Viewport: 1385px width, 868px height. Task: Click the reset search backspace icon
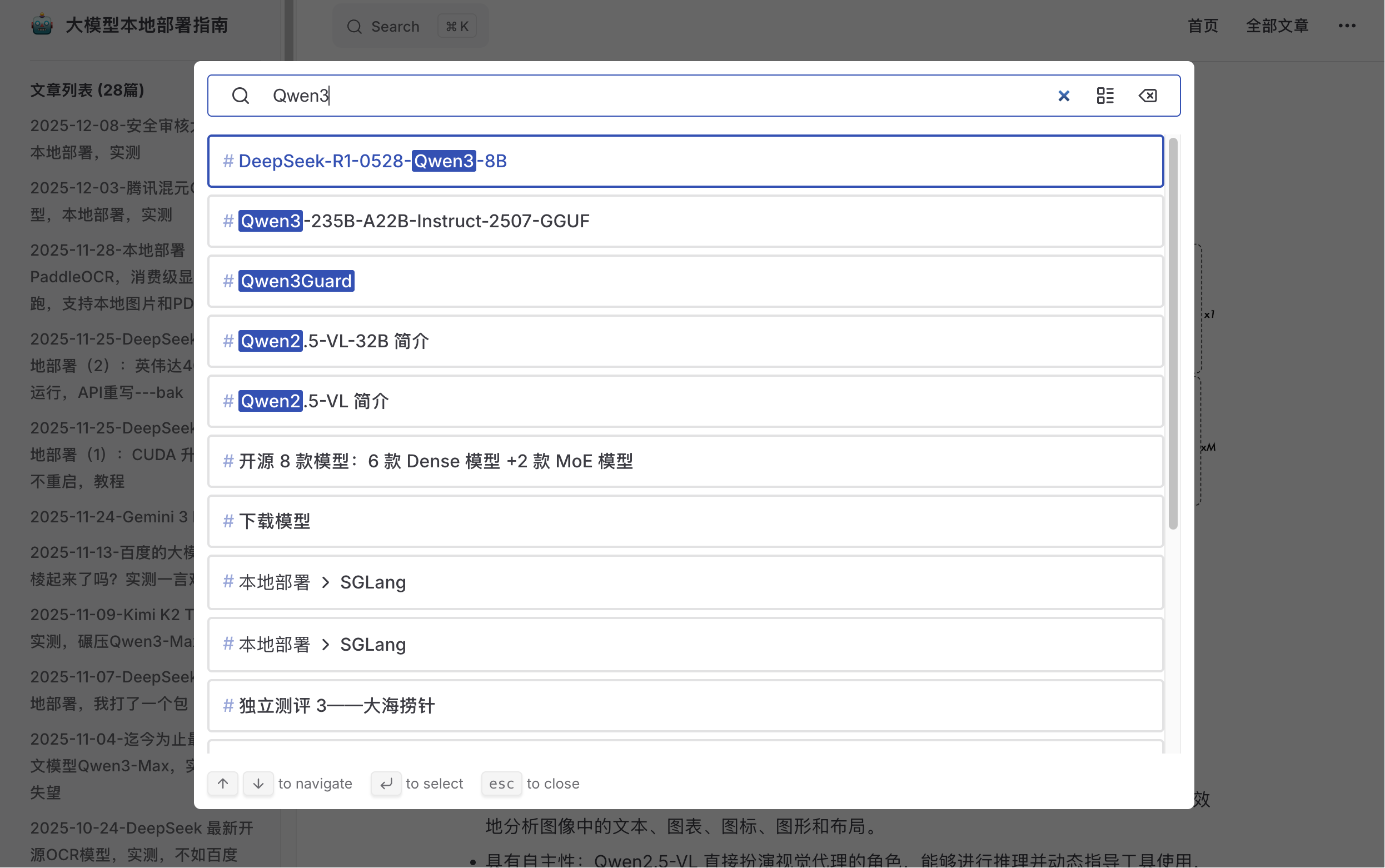click(x=1147, y=95)
